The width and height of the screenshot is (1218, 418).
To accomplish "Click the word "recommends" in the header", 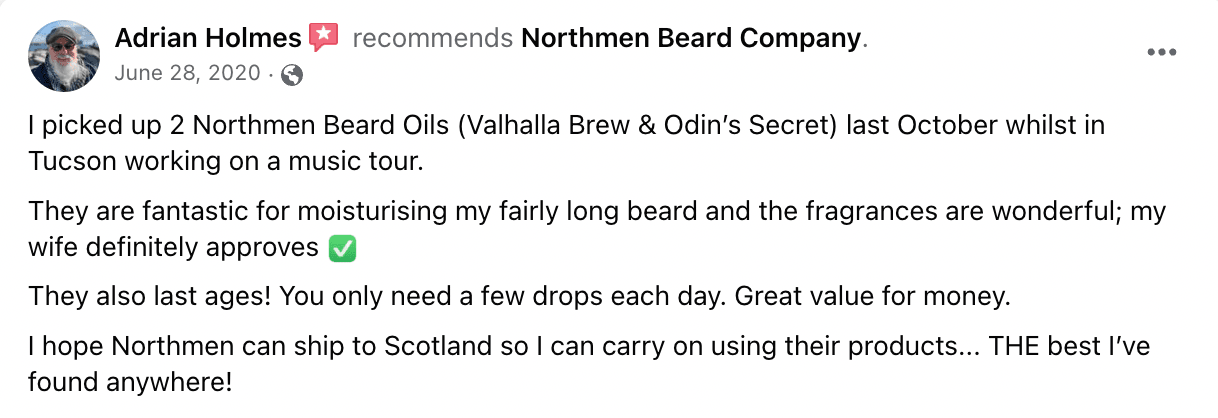I will pyautogui.click(x=433, y=39).
